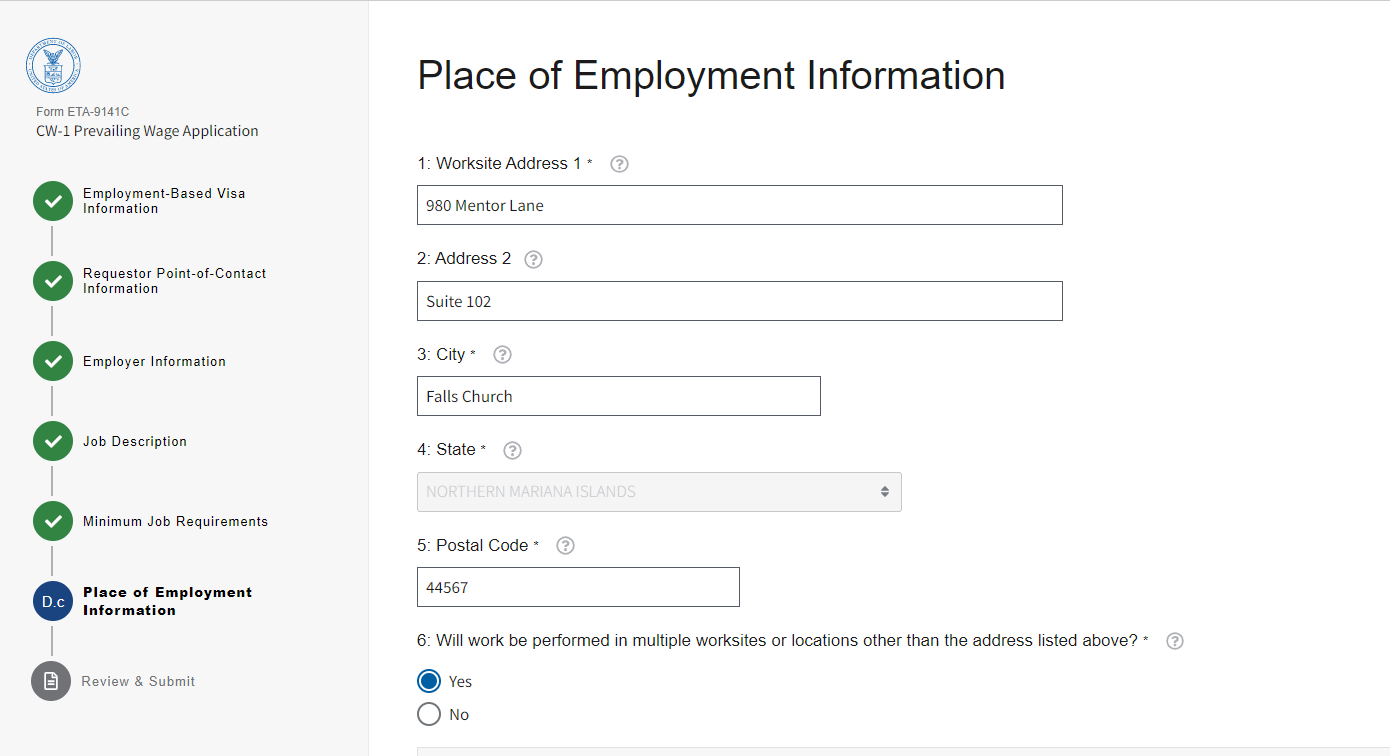The image size is (1390, 756).
Task: Select Yes for multiple worksites
Action: 429,681
